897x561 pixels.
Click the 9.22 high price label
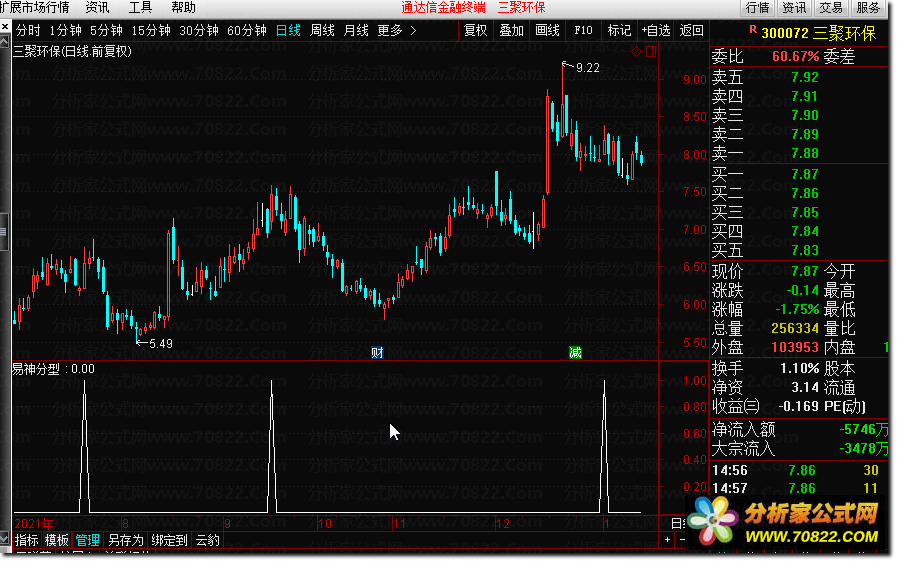[x=588, y=68]
